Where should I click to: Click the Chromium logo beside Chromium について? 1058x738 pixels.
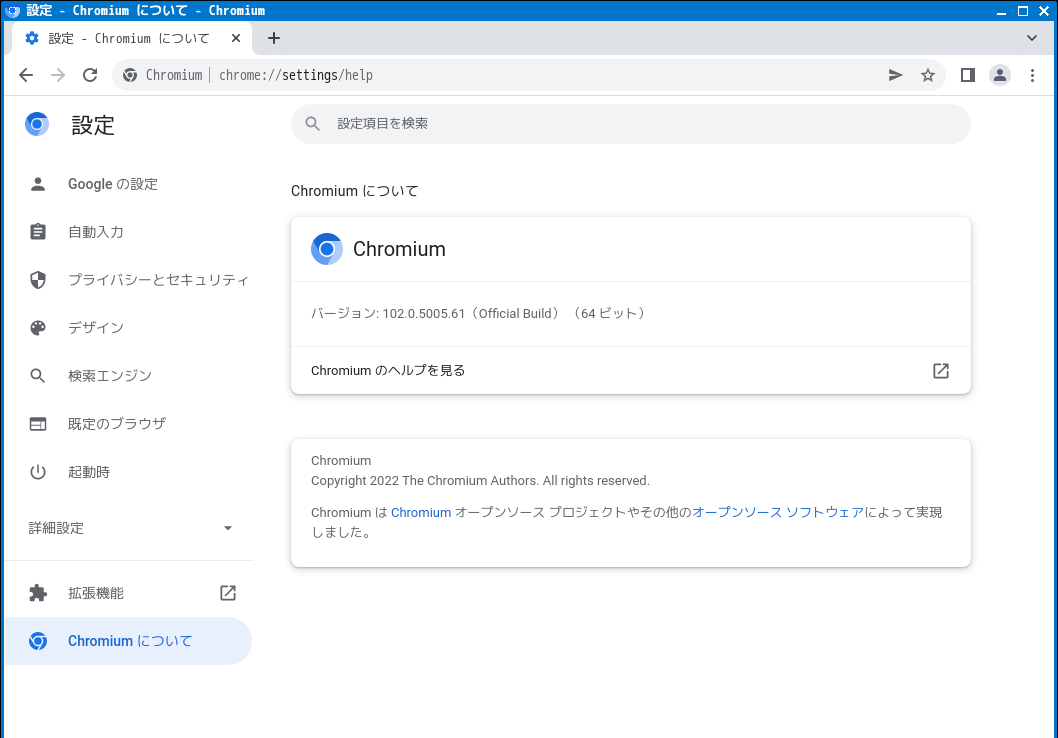(x=38, y=641)
